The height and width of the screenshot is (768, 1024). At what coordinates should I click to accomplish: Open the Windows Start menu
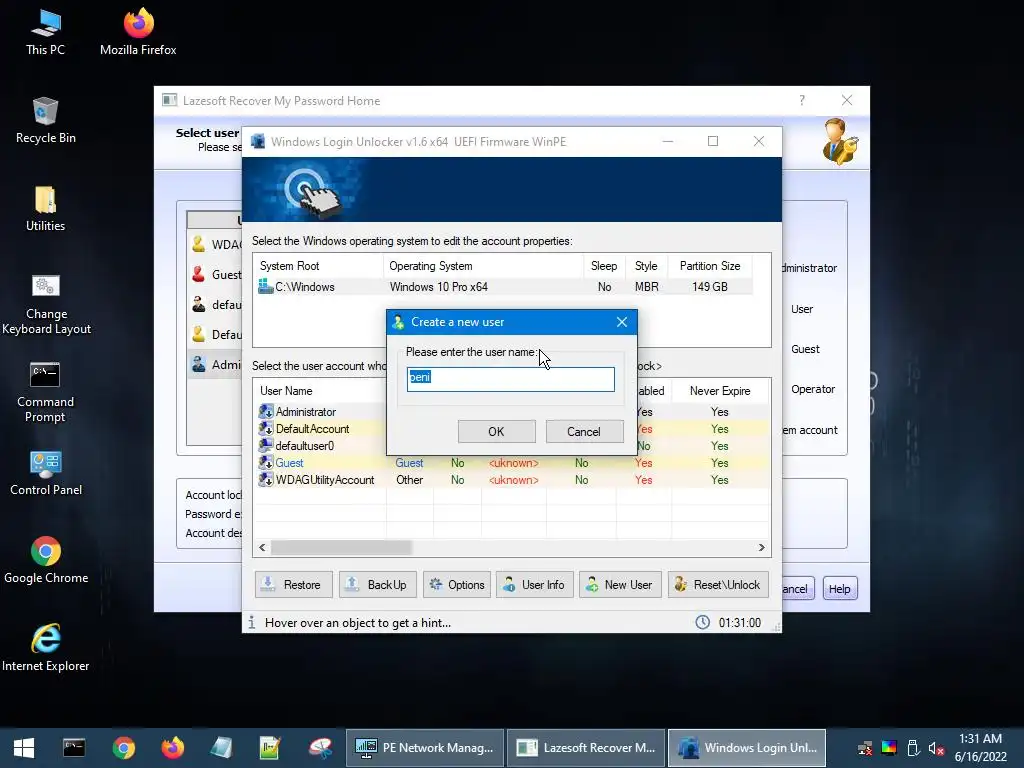24,748
